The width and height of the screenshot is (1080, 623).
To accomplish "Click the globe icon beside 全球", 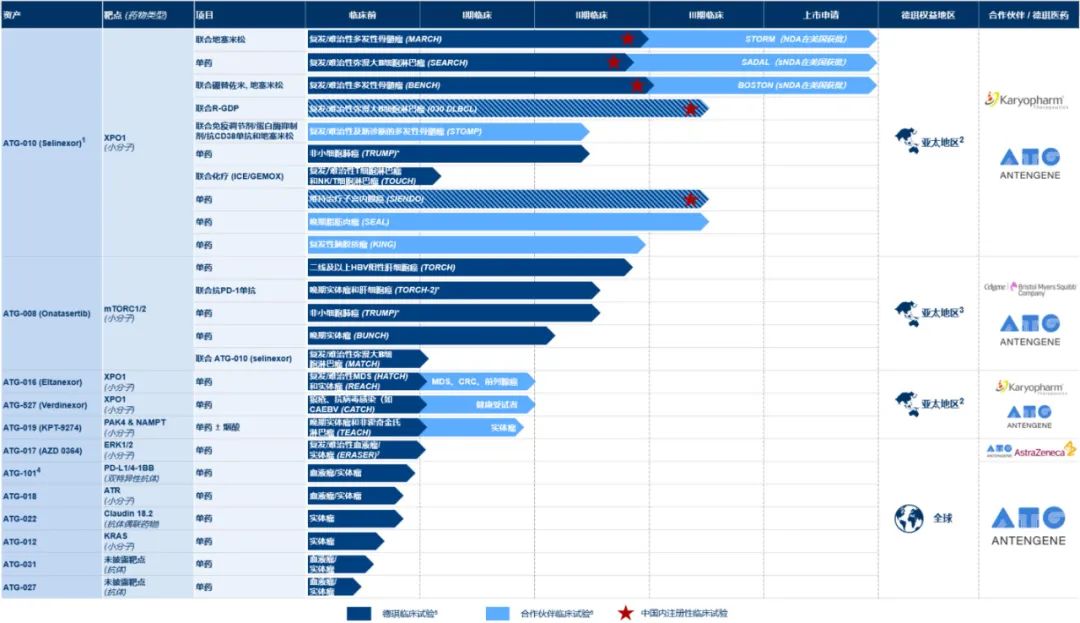I will tap(908, 518).
